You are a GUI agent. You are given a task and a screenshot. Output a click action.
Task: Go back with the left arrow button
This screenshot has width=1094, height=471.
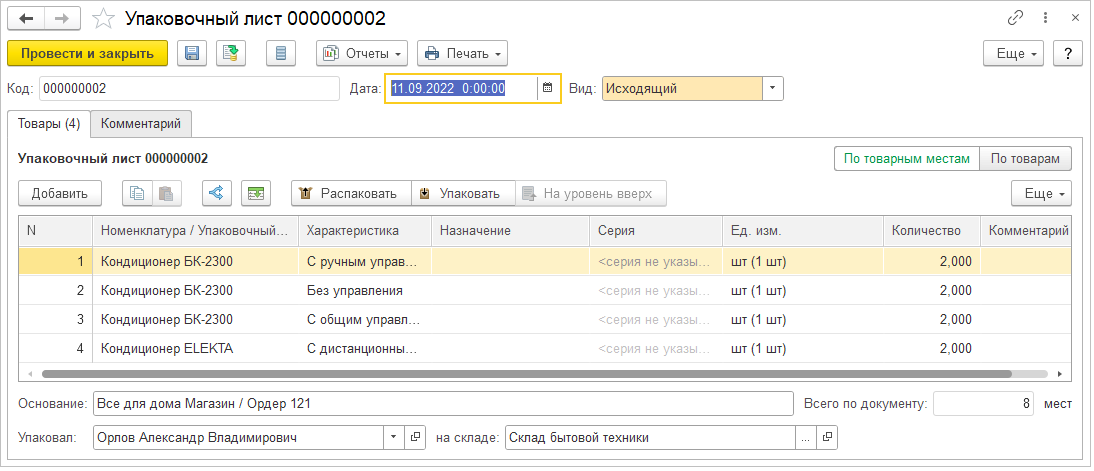coord(26,19)
